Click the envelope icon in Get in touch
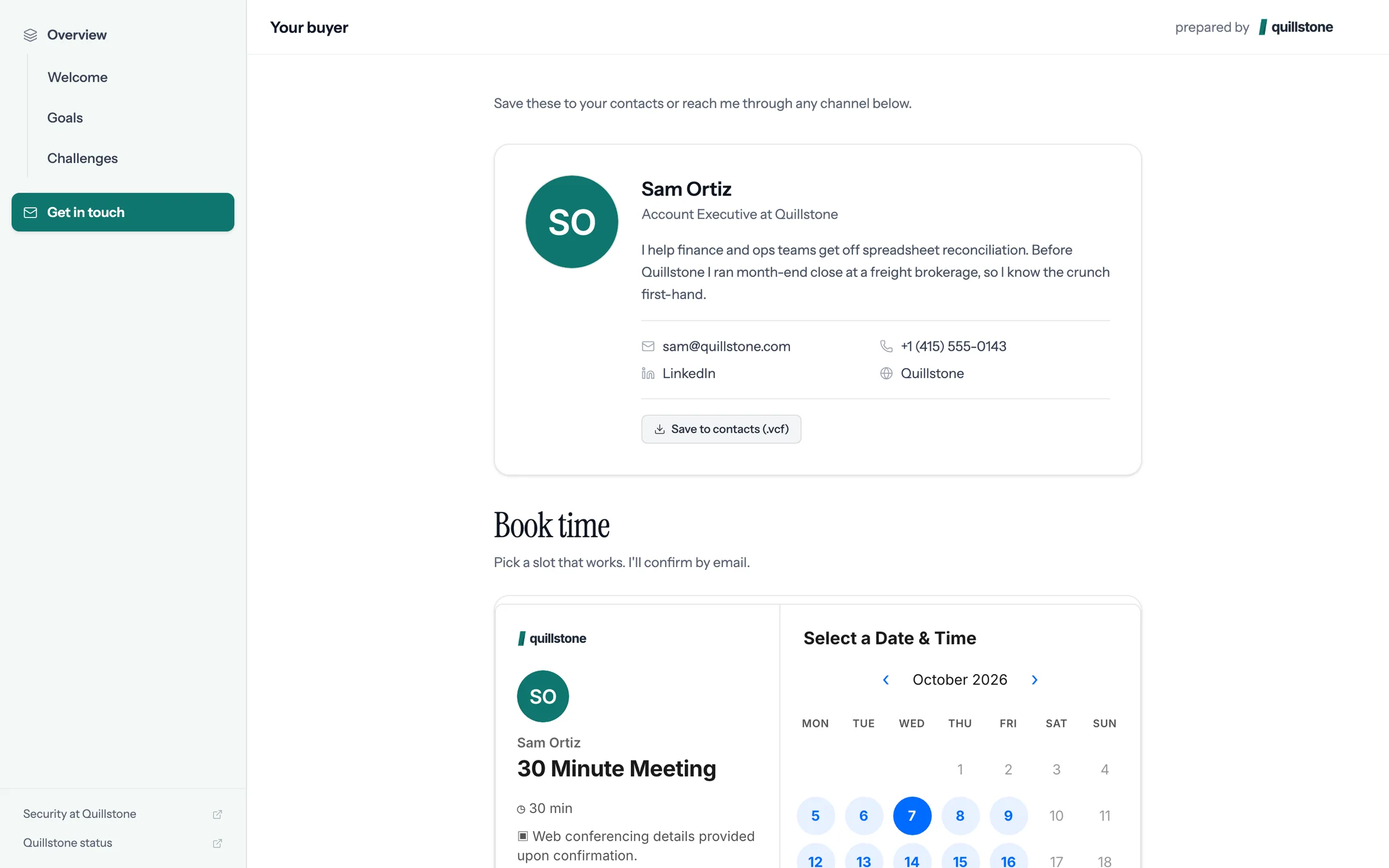1389x868 pixels. coord(30,212)
